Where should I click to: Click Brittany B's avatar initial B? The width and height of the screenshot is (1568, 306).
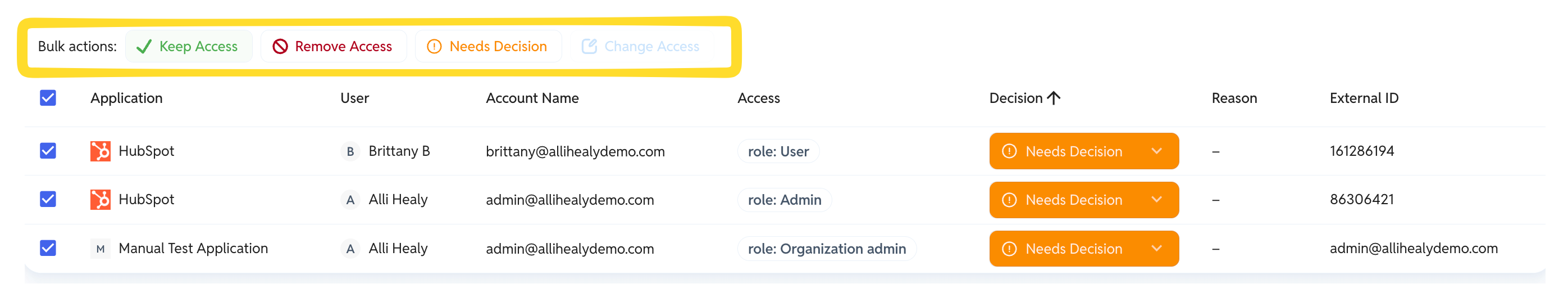tap(350, 151)
